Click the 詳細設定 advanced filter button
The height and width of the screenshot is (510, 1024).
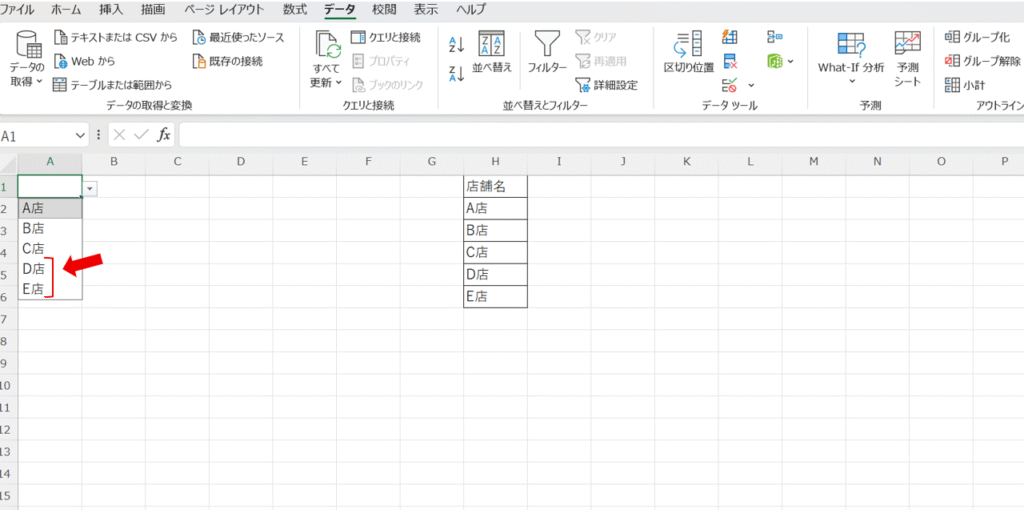coord(606,85)
